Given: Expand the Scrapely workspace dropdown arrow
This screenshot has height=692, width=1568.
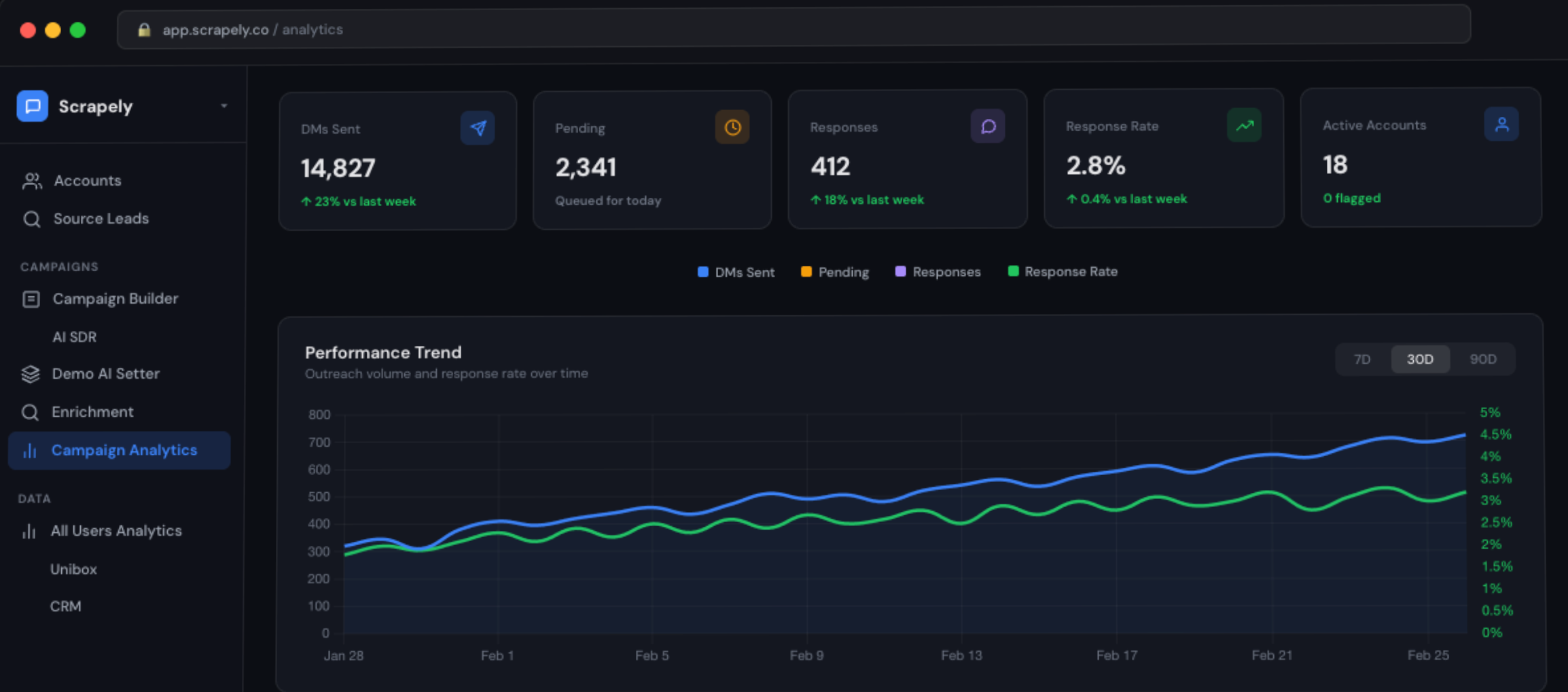Looking at the screenshot, I should tap(224, 106).
